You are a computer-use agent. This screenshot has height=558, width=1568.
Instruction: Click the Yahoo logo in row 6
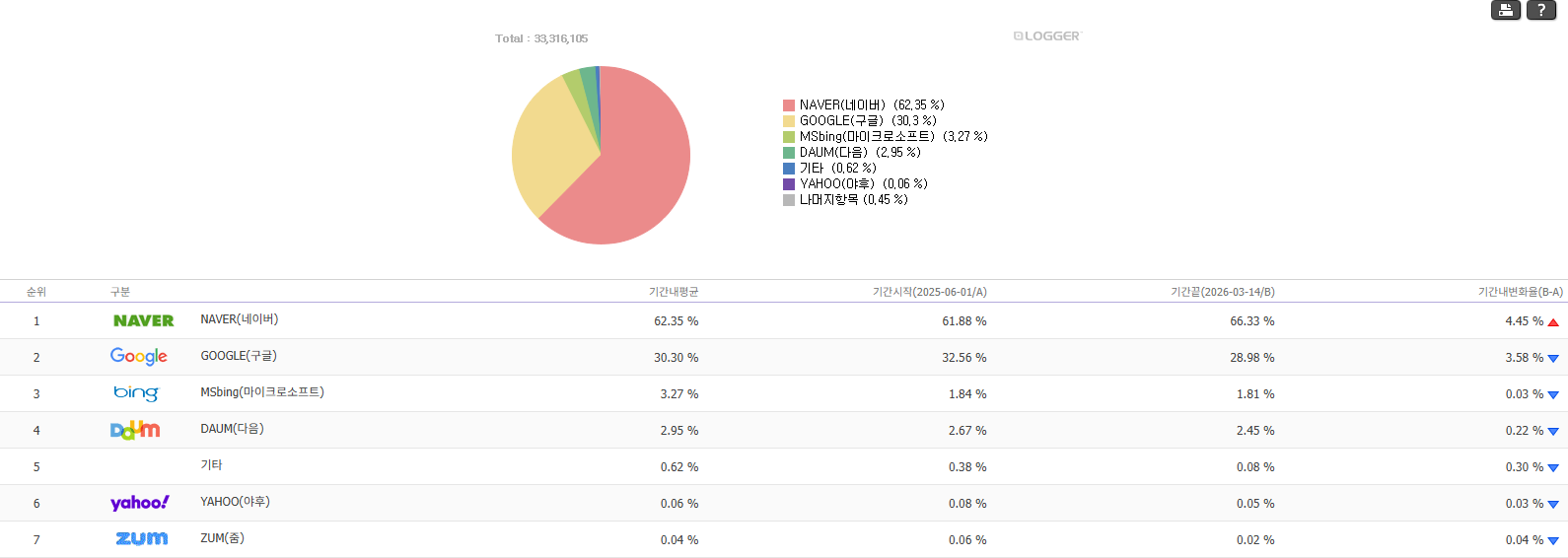click(x=139, y=503)
